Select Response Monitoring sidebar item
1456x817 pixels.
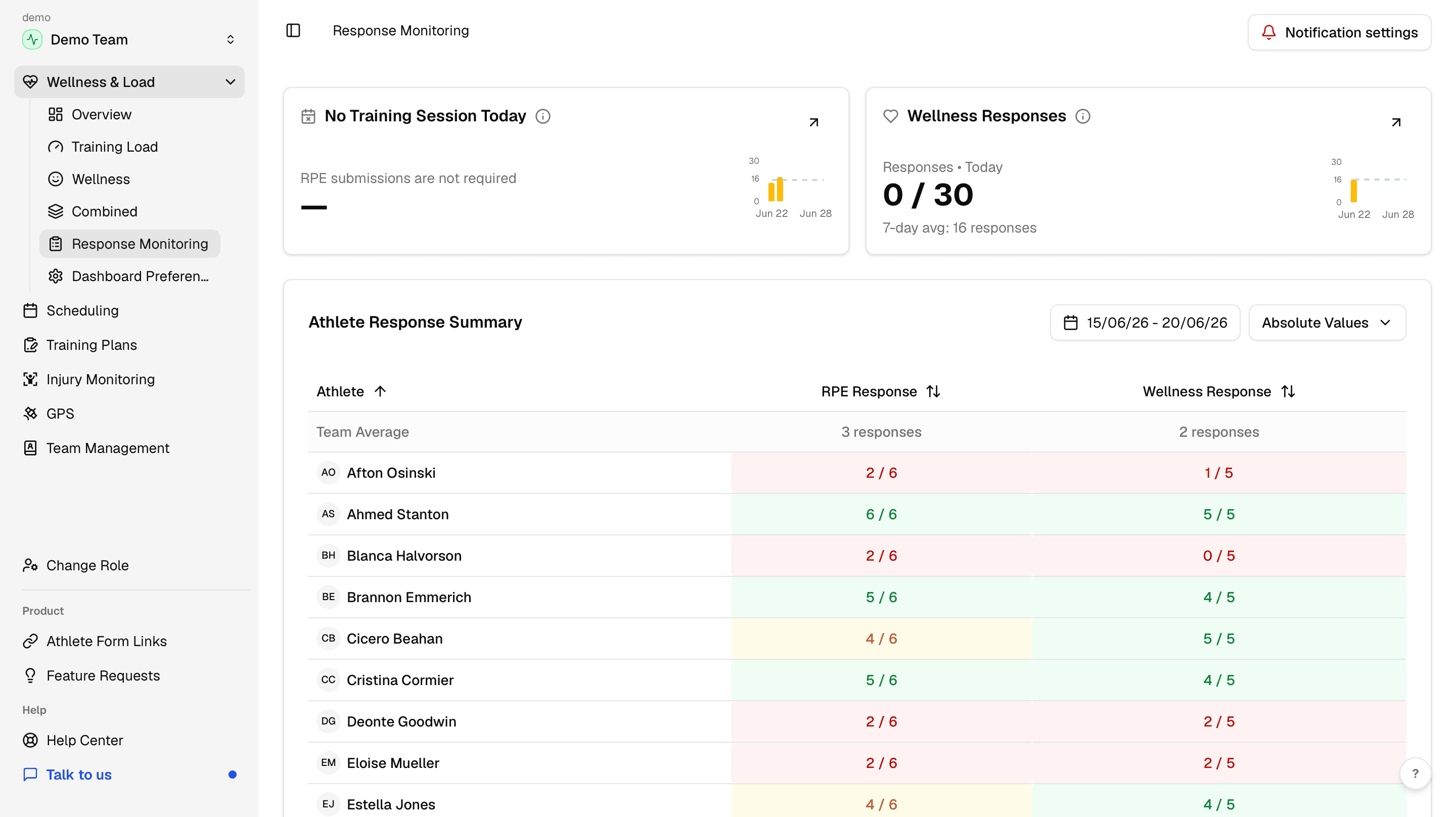[x=129, y=244]
